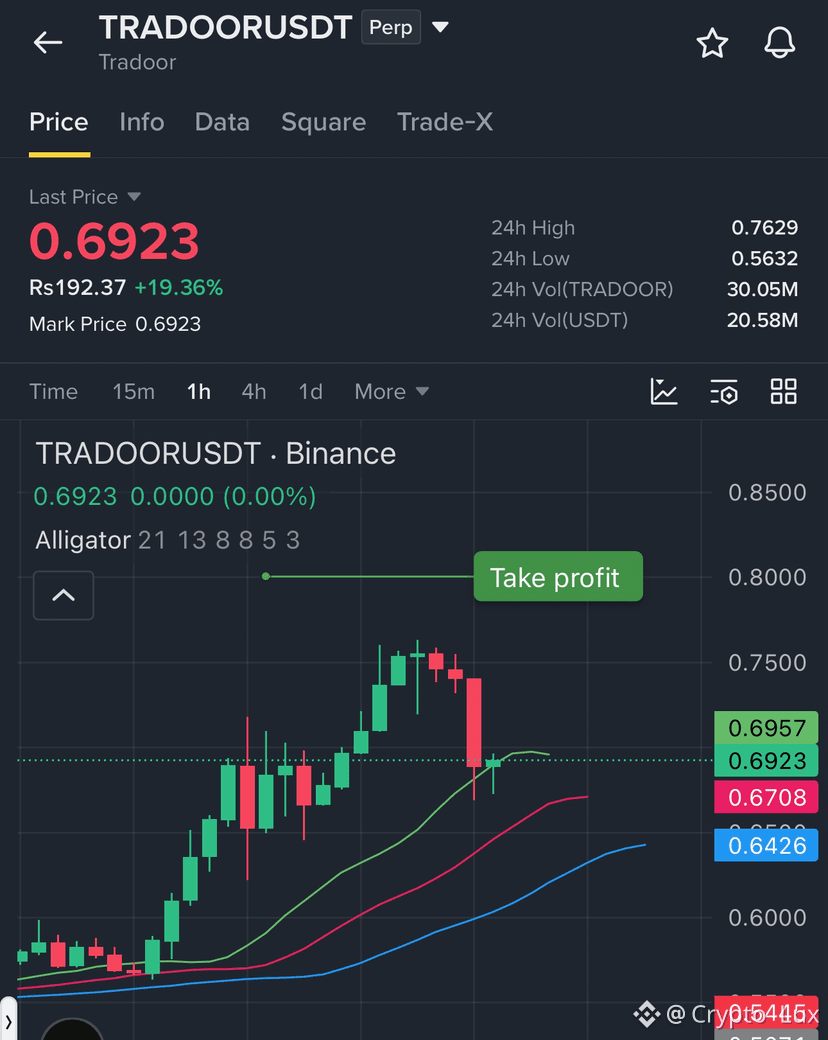Screen dimensions: 828x1040
Task: Open chart indicators line-graph icon
Action: [x=663, y=391]
